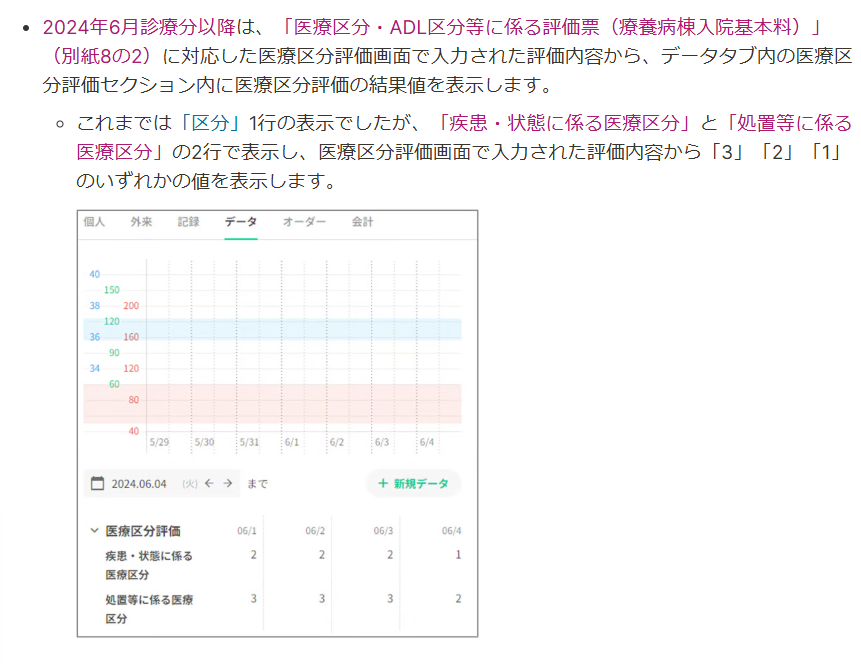Click the red 200 axis label
Image resolution: width=861 pixels, height=664 pixels.
(x=131, y=306)
